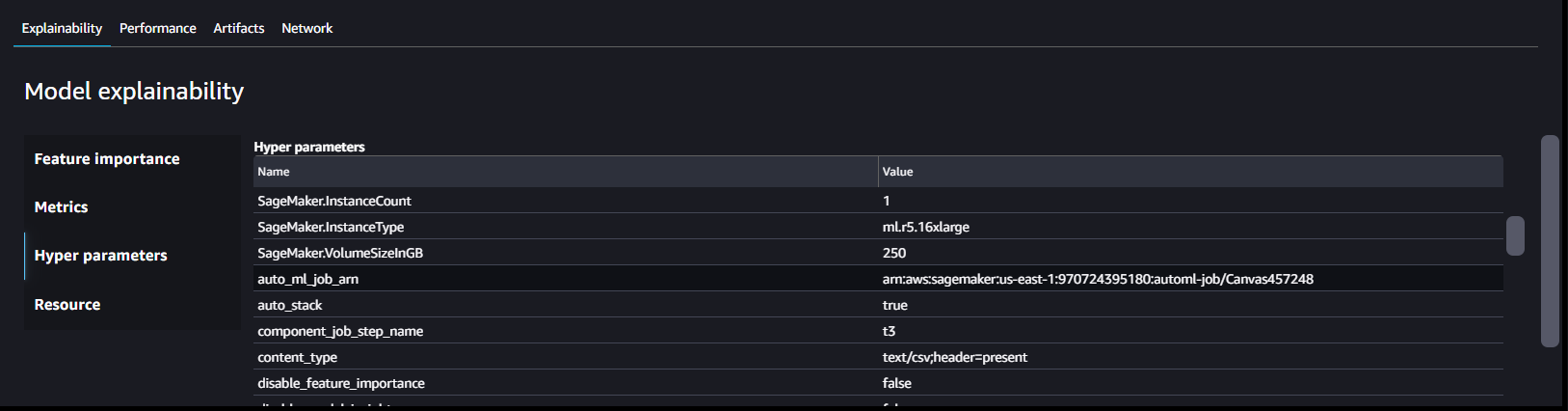Viewport: 1568px width, 411px height.
Task: Select the component_job_step_name row
Action: tap(878, 331)
